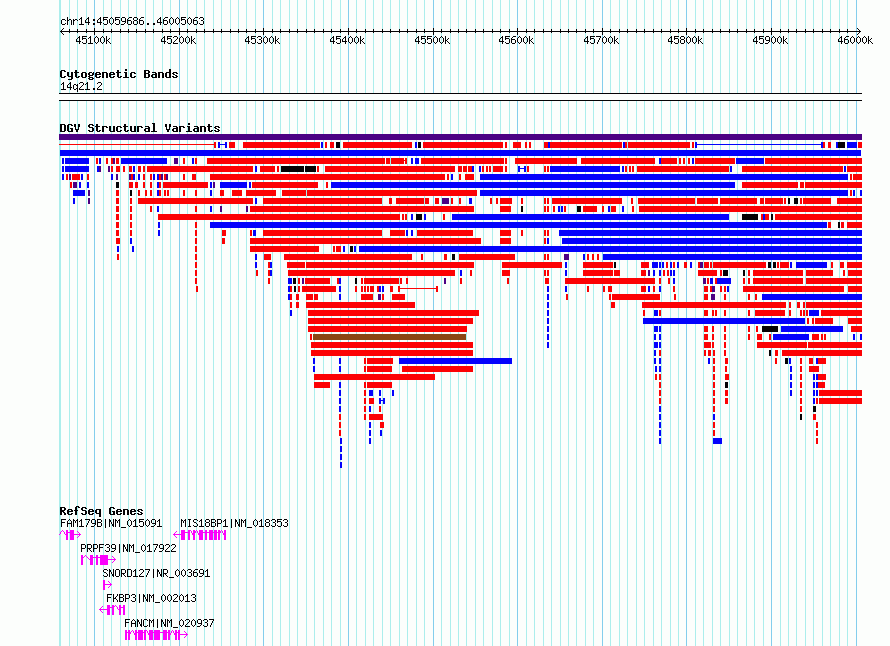Click the 45800k ruler label
Viewport: 890px width, 646px height.
point(685,40)
